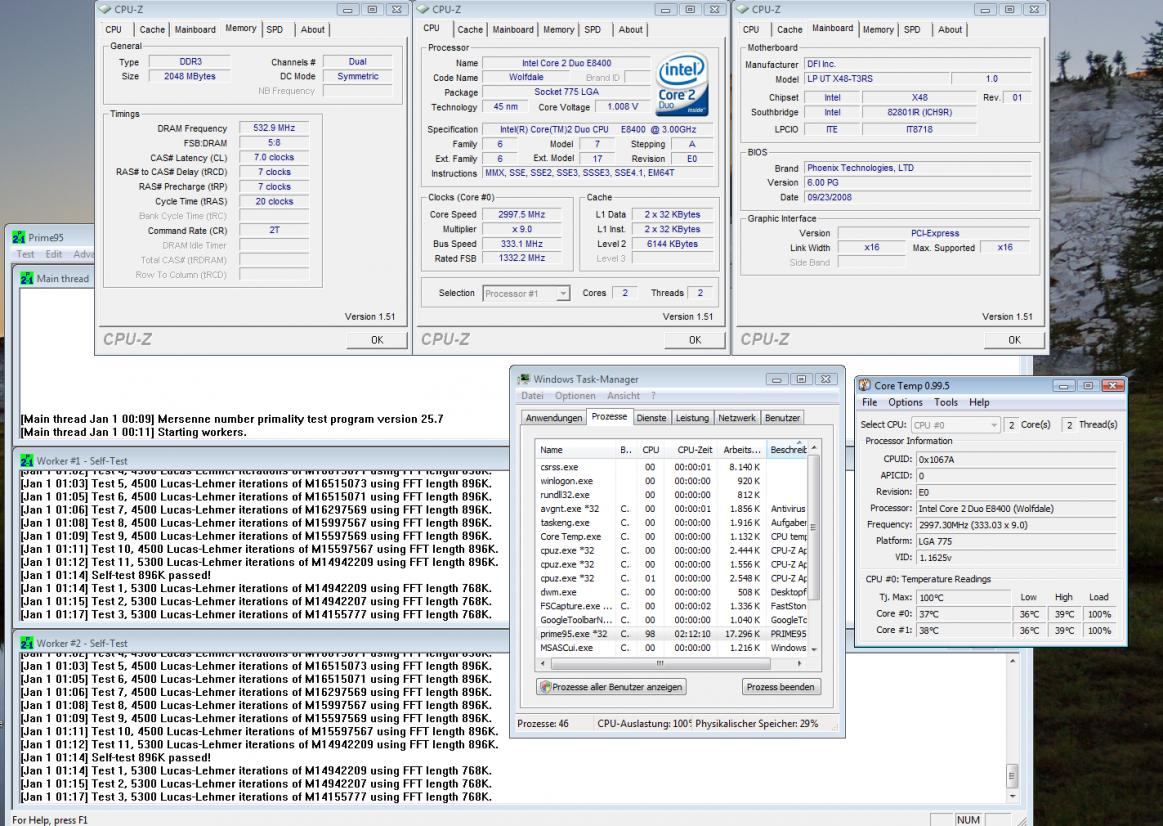Click the CPUID 0x1067A field in Core Temp
Viewport: 1163px width, 826px height.
[x=1015, y=460]
